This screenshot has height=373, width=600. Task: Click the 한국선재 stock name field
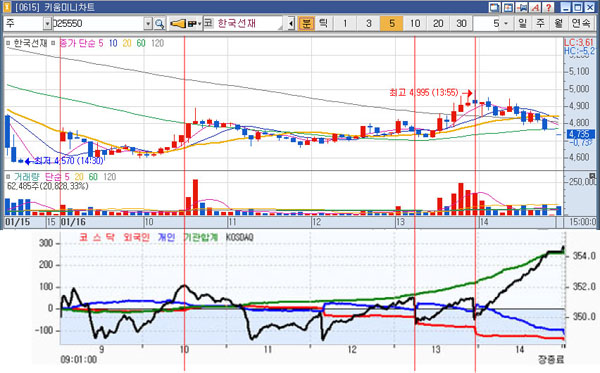[247, 23]
